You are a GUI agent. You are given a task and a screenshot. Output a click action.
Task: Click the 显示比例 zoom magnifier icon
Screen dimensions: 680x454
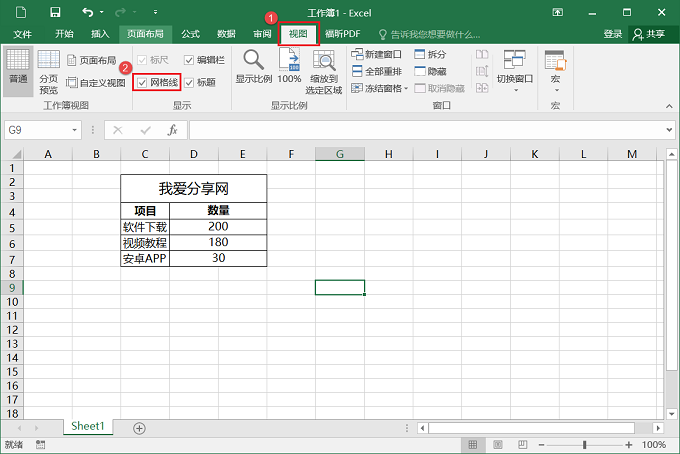[x=253, y=66]
